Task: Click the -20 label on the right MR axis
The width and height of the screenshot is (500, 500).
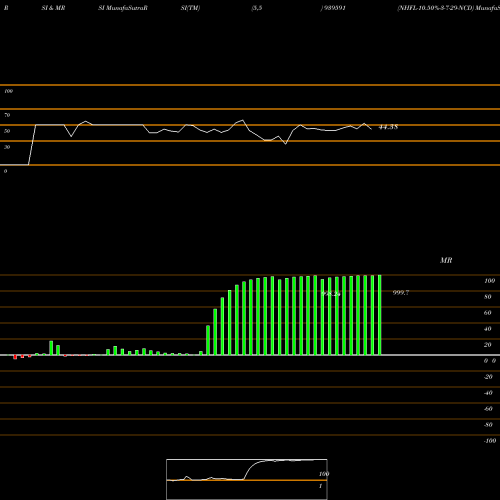Action: coord(488,377)
